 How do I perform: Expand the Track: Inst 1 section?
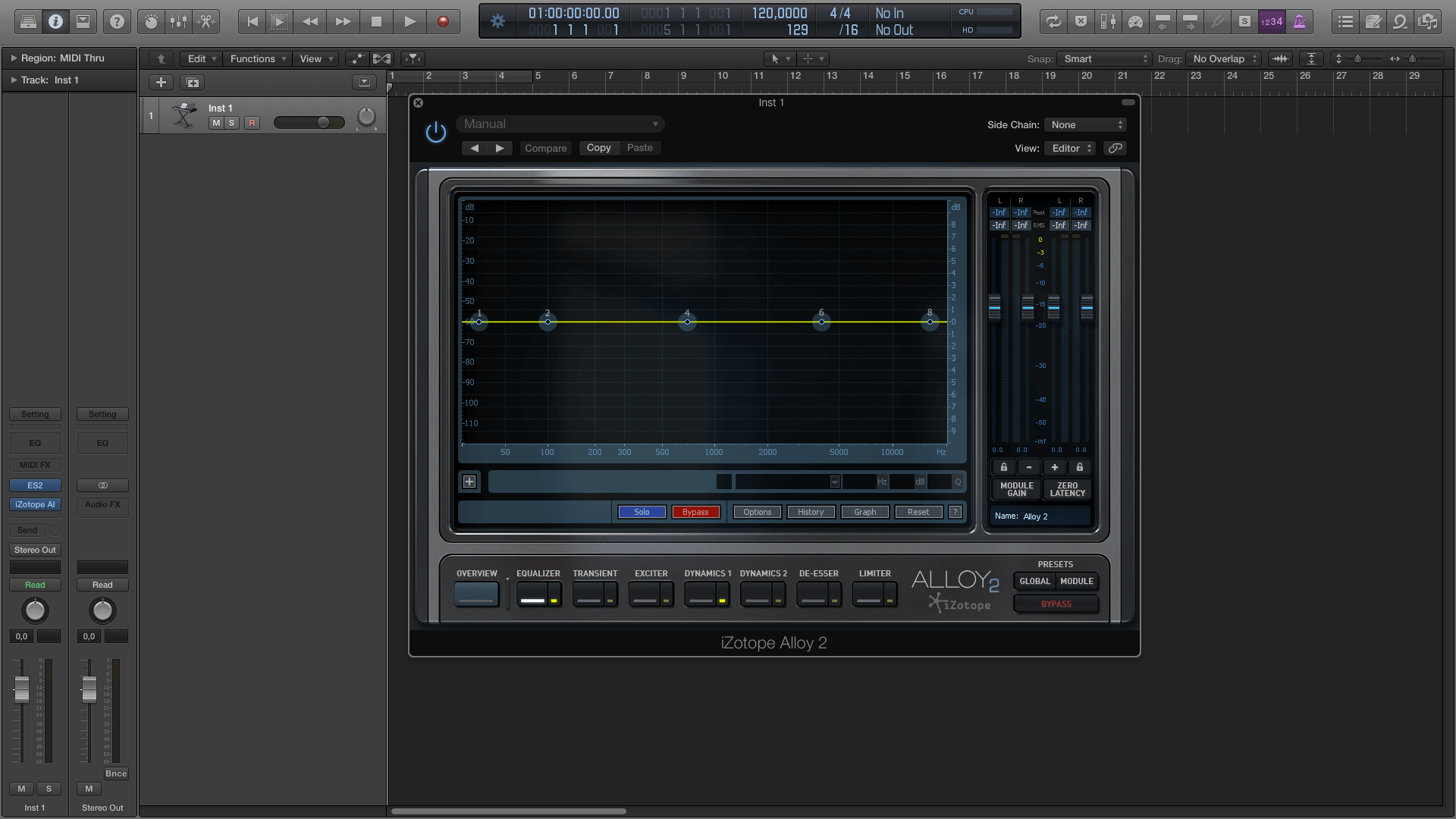tap(14, 80)
